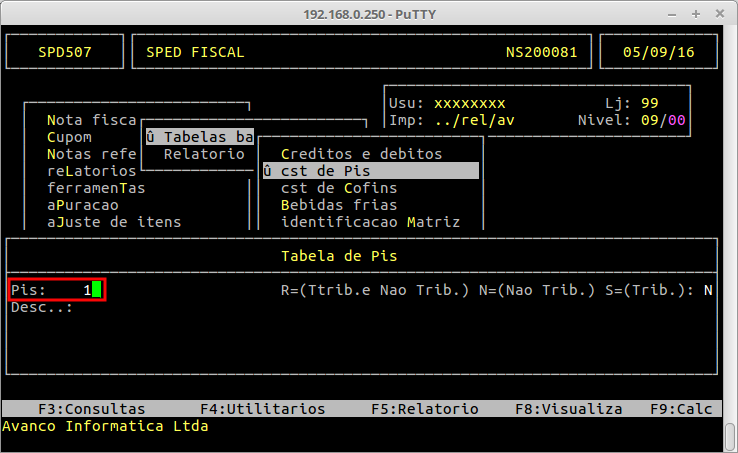
Task: Click F5:Relatorio shortcut in the bottom bar
Action: [424, 409]
